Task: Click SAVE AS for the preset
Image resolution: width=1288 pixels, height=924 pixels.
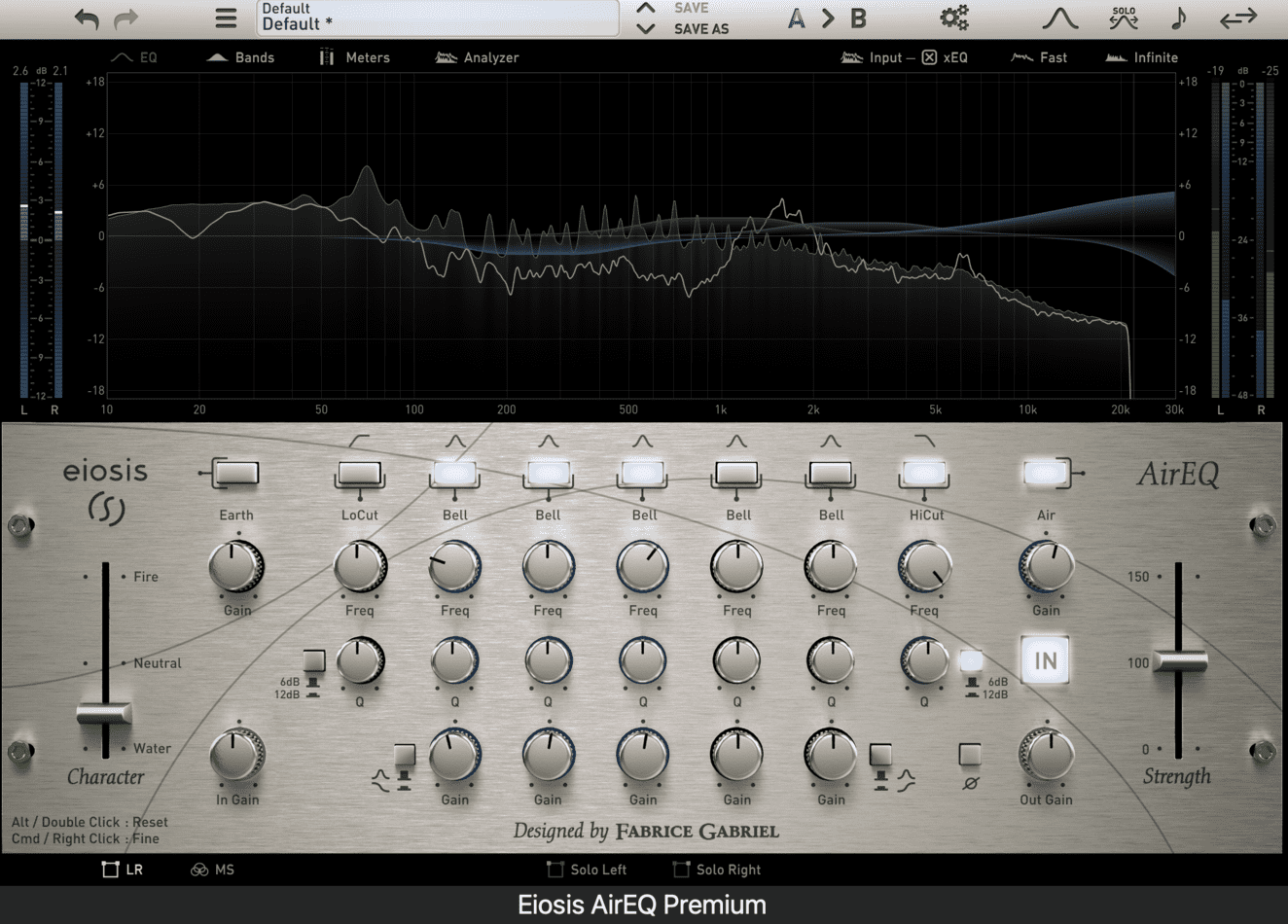Action: tap(701, 29)
